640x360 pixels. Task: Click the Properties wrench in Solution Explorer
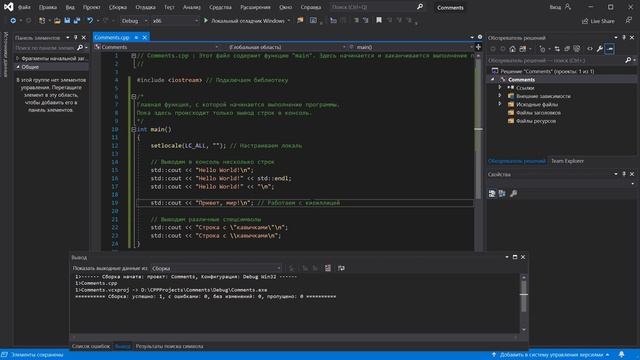coord(600,49)
